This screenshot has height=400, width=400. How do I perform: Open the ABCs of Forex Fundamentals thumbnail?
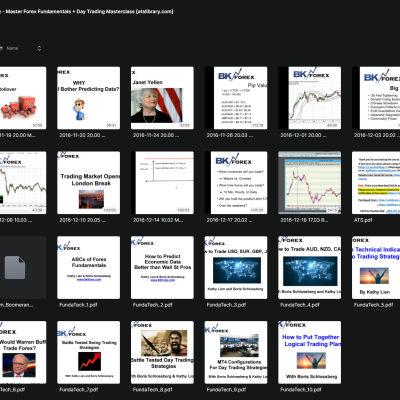pyautogui.click(x=88, y=268)
